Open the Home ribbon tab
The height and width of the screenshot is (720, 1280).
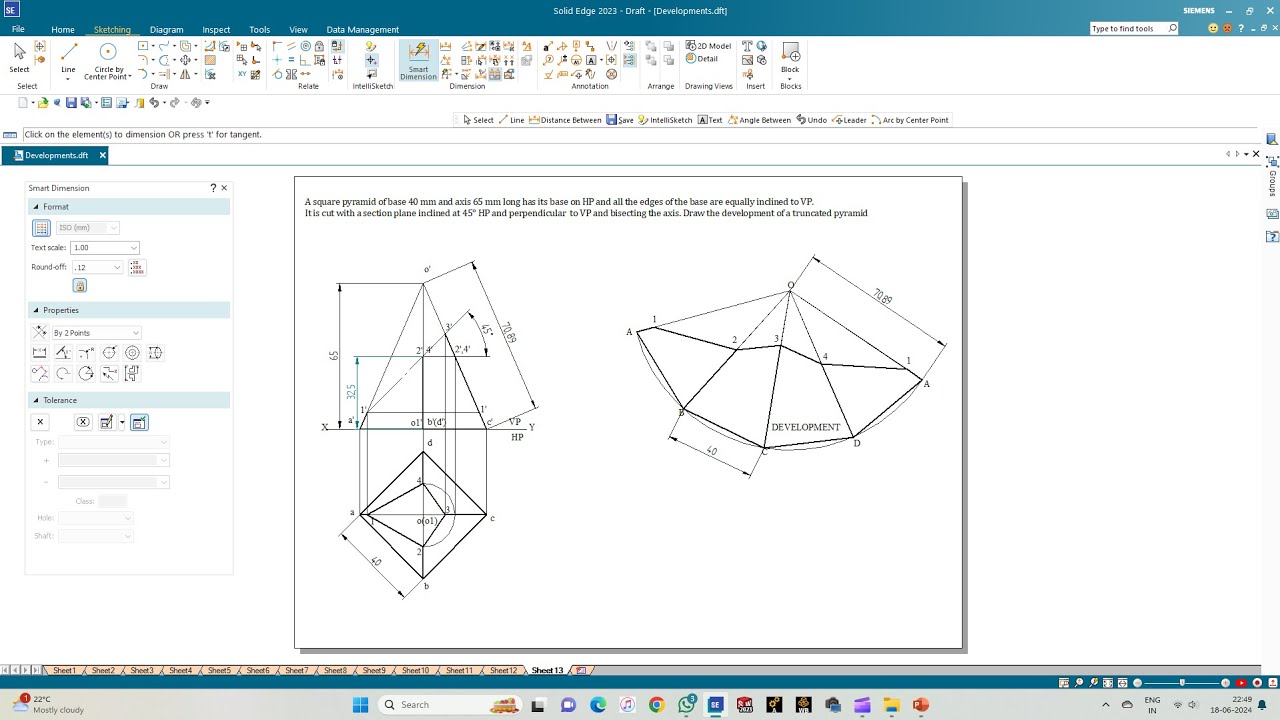point(63,30)
